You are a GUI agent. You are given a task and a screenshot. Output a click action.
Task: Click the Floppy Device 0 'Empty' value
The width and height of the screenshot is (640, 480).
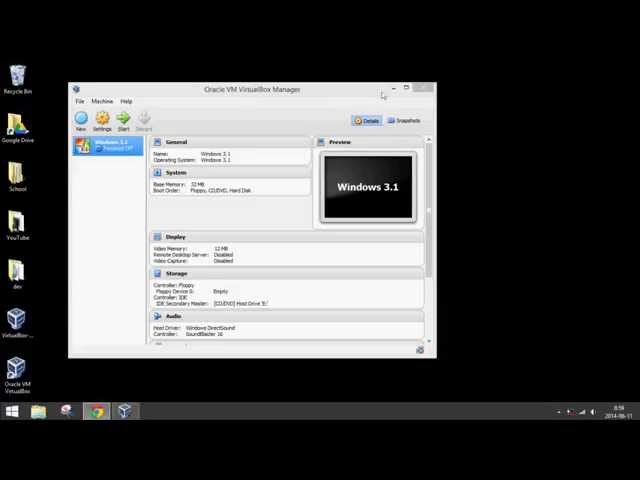pos(220,291)
